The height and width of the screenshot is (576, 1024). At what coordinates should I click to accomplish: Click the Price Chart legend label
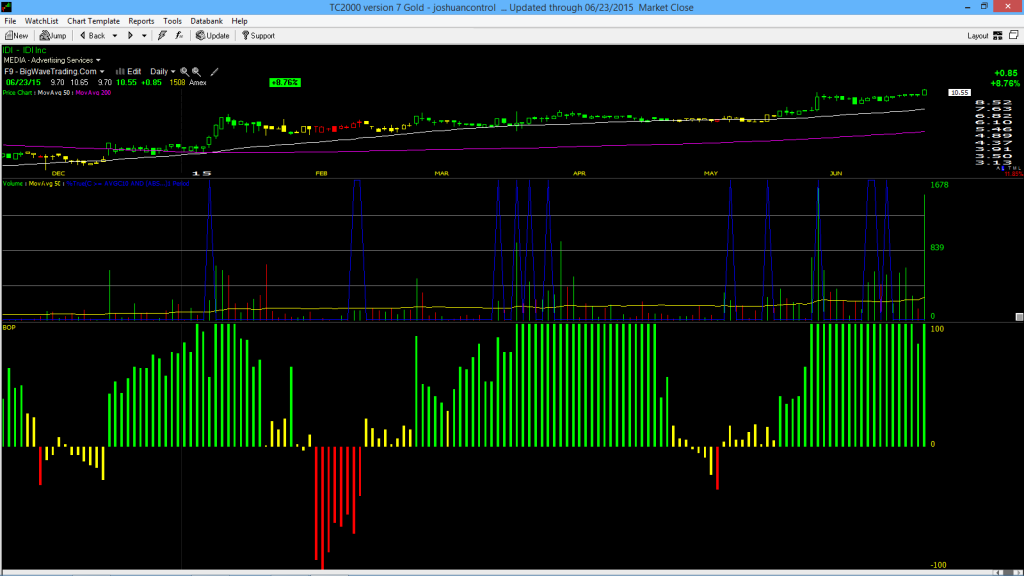point(17,93)
